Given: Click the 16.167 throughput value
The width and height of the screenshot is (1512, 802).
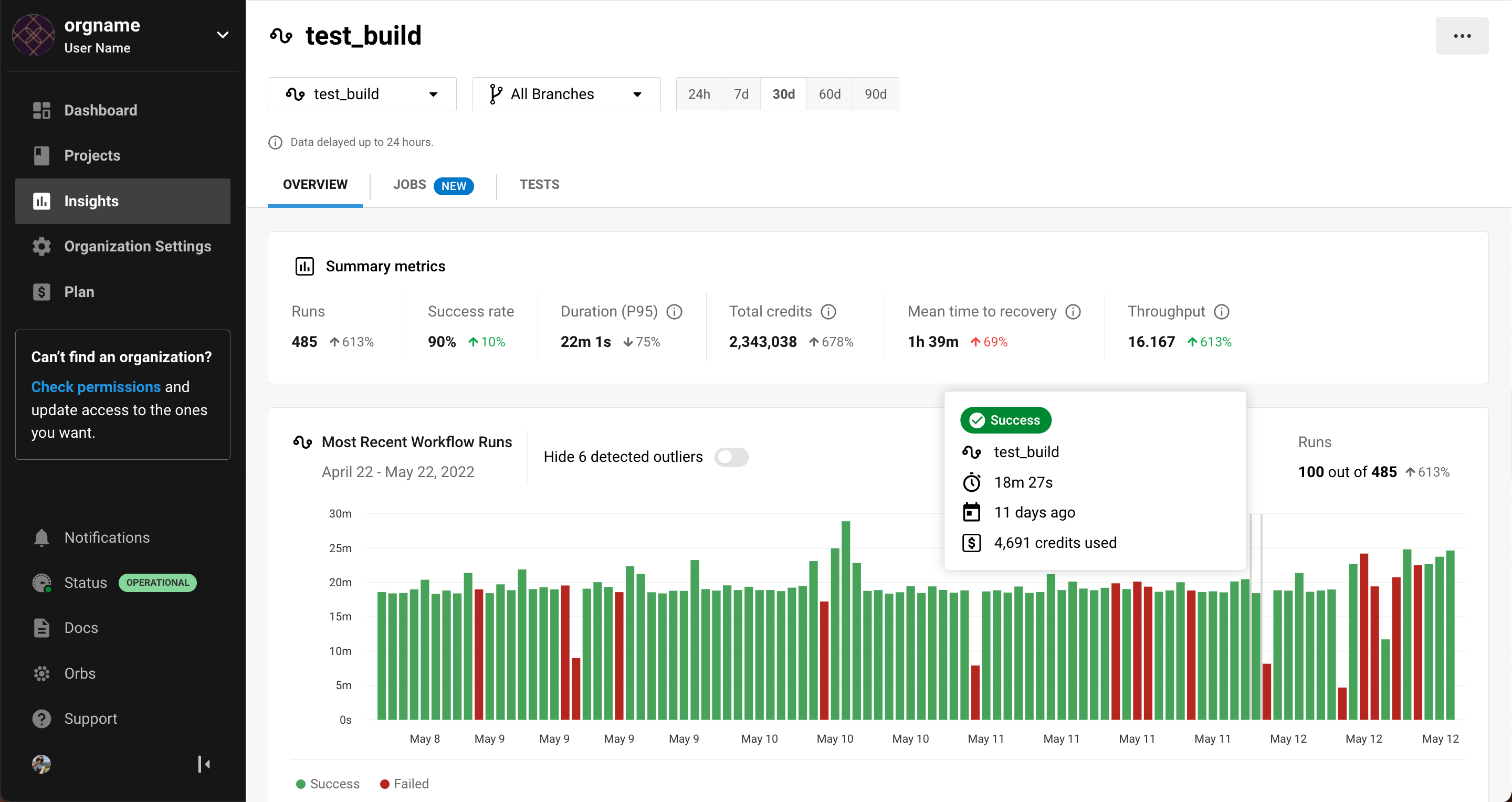Looking at the screenshot, I should 1152,342.
